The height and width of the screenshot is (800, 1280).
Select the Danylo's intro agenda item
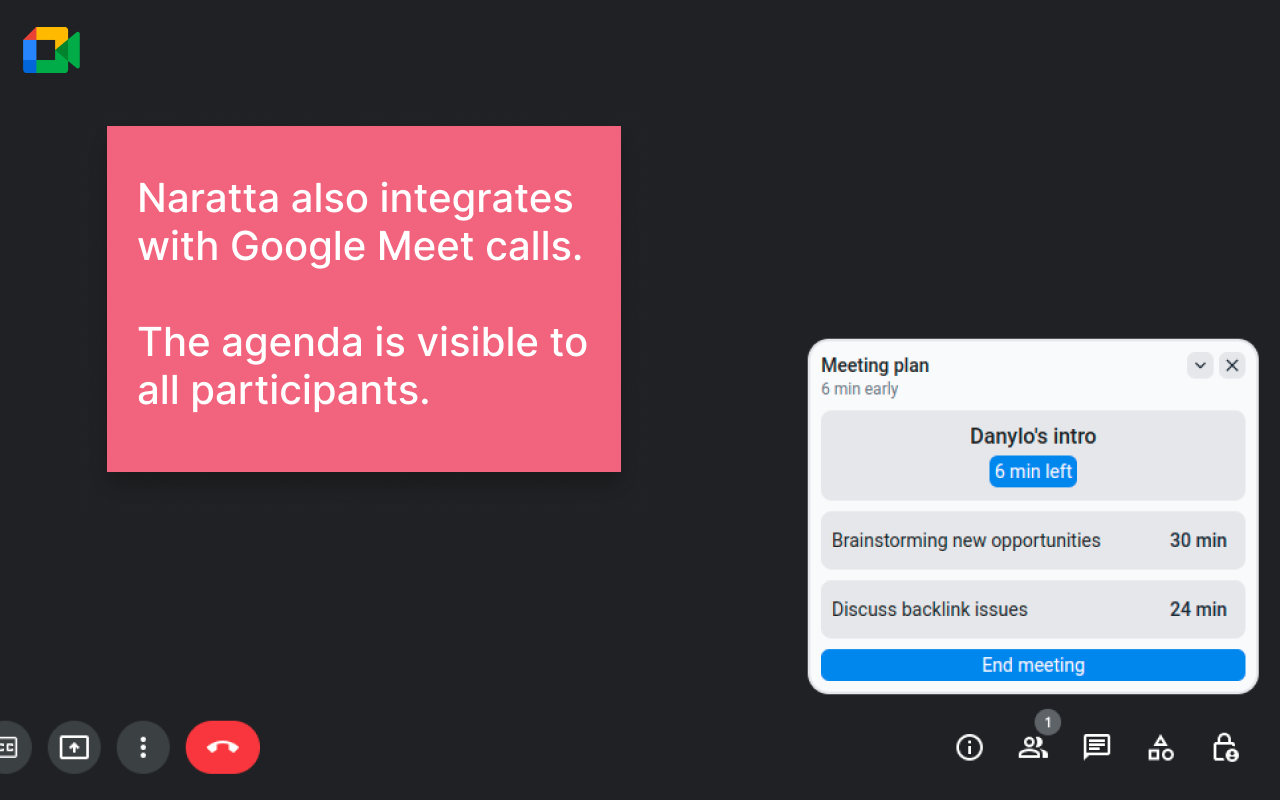pos(1033,455)
